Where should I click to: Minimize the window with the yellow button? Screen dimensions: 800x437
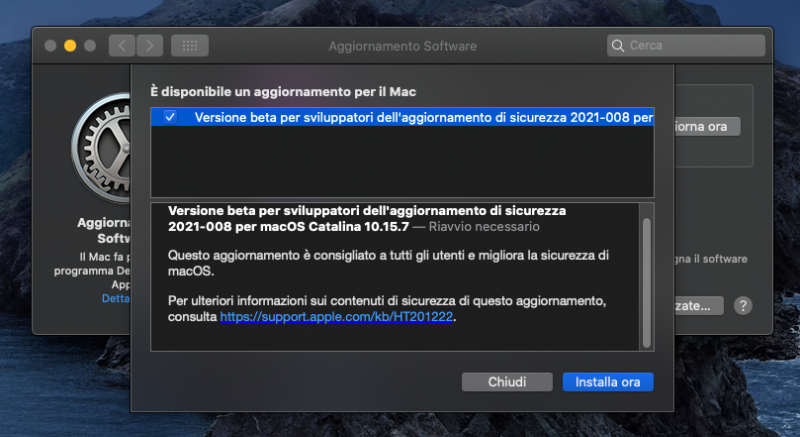pos(70,46)
